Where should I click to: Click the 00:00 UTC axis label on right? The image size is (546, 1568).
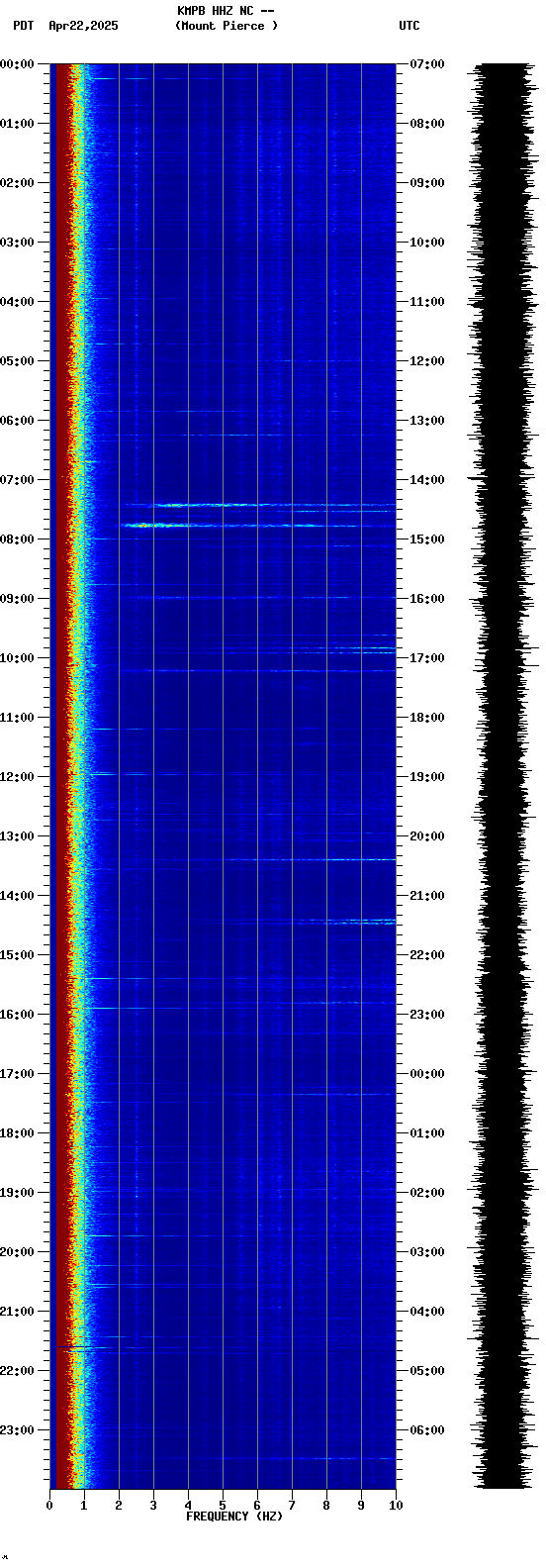[427, 1074]
